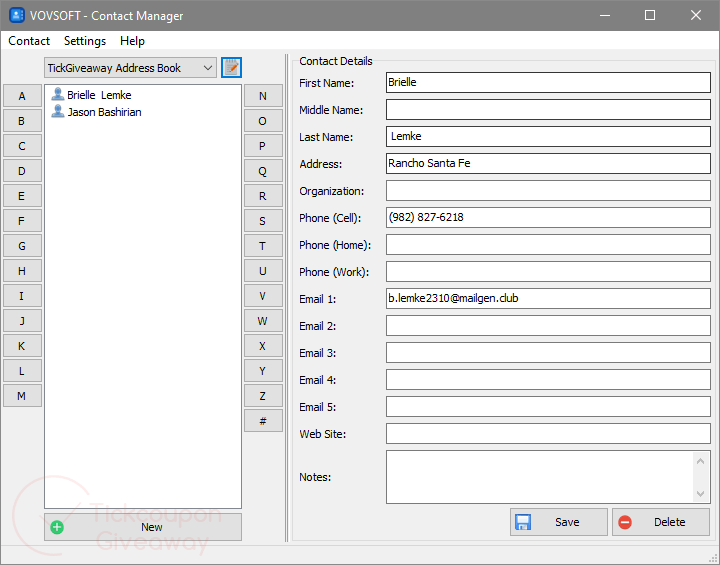Viewport: 720px width, 565px height.
Task: Filter contacts by letter G
Action: [x=22, y=246]
